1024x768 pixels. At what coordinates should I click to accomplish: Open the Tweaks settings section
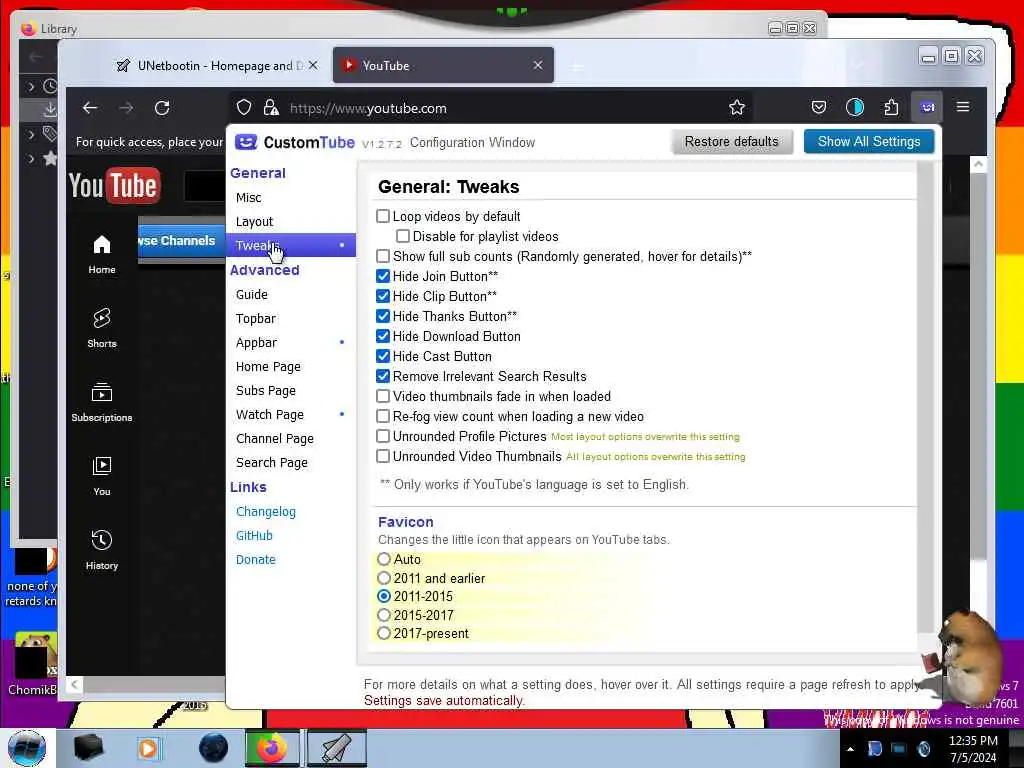tap(291, 245)
